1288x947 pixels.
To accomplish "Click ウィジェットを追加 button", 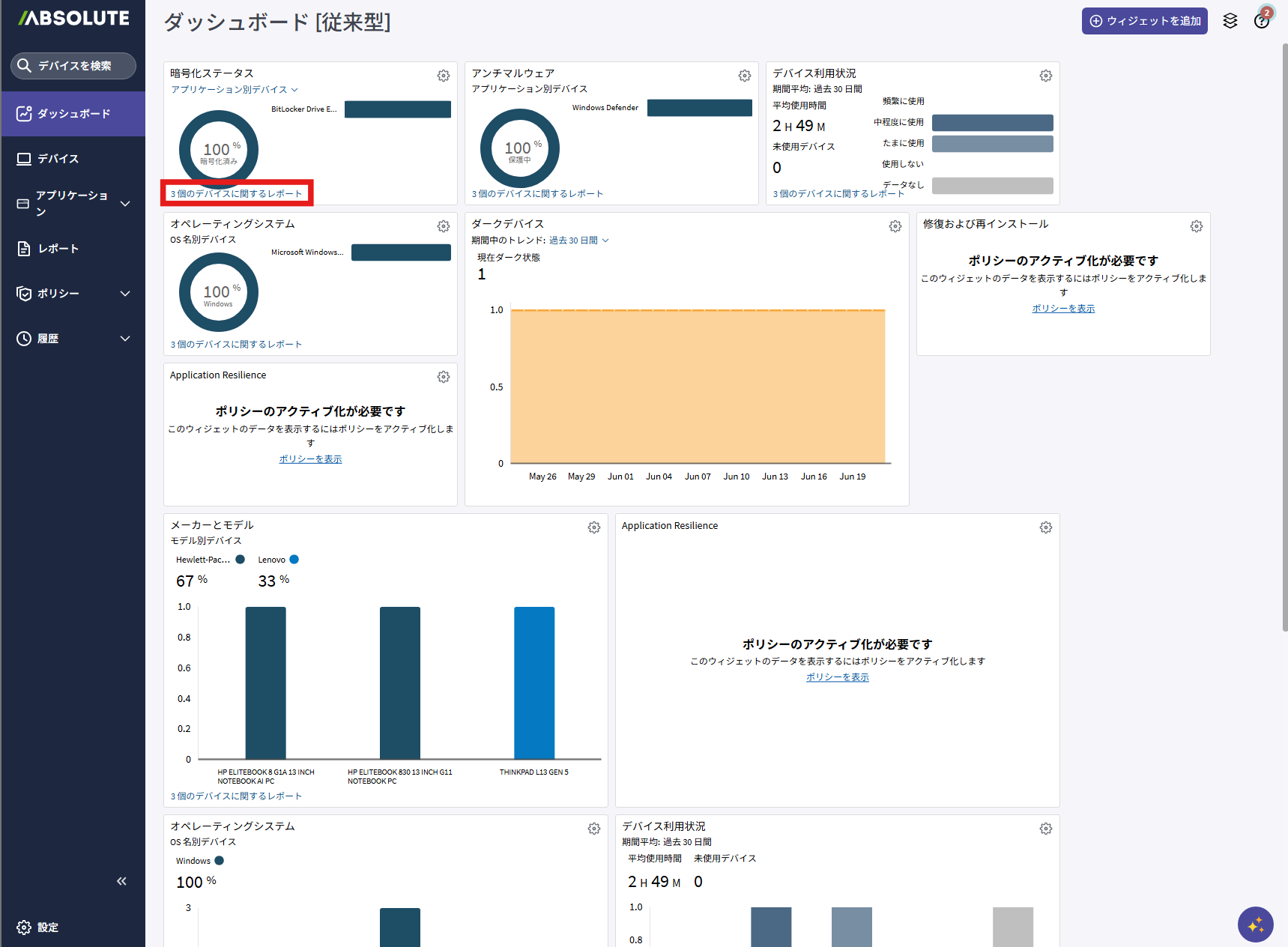I will point(1145,21).
